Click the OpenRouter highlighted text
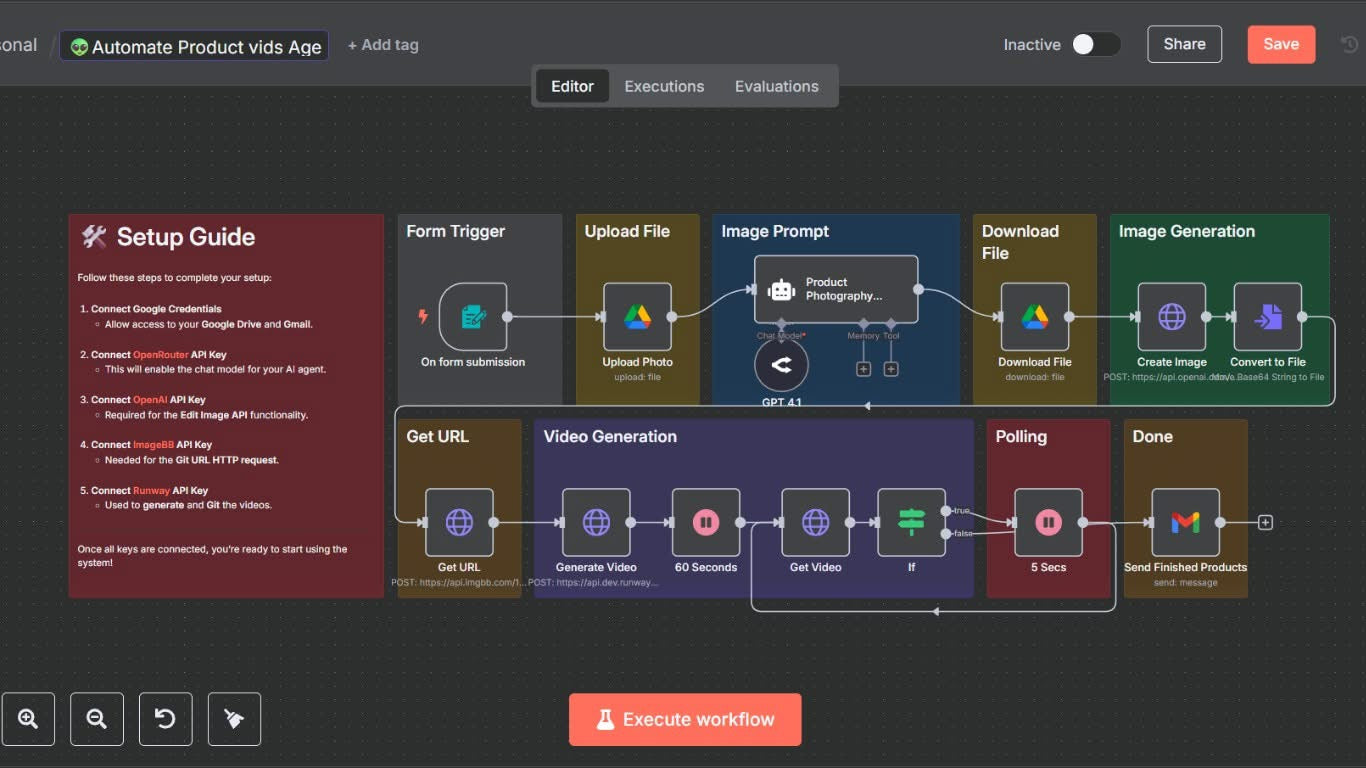This screenshot has width=1366, height=768. point(160,354)
